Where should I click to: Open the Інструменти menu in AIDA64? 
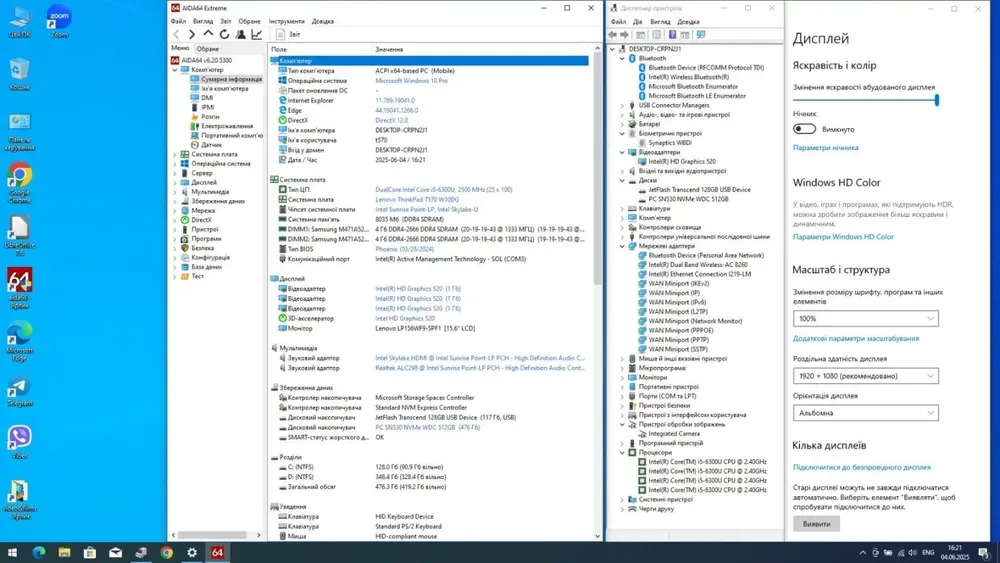tap(286, 21)
